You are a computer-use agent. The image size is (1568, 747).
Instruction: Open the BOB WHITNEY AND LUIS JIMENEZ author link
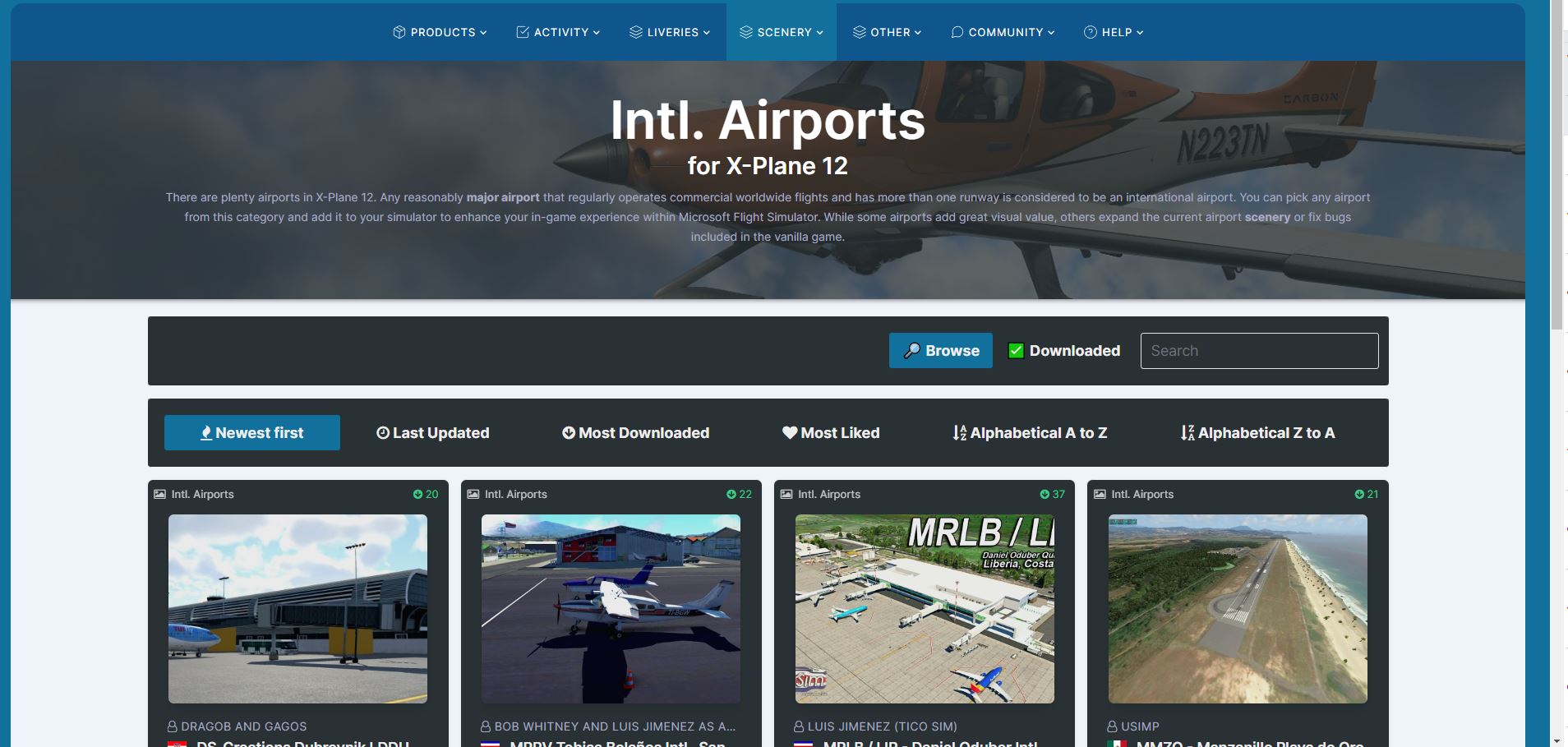[616, 726]
